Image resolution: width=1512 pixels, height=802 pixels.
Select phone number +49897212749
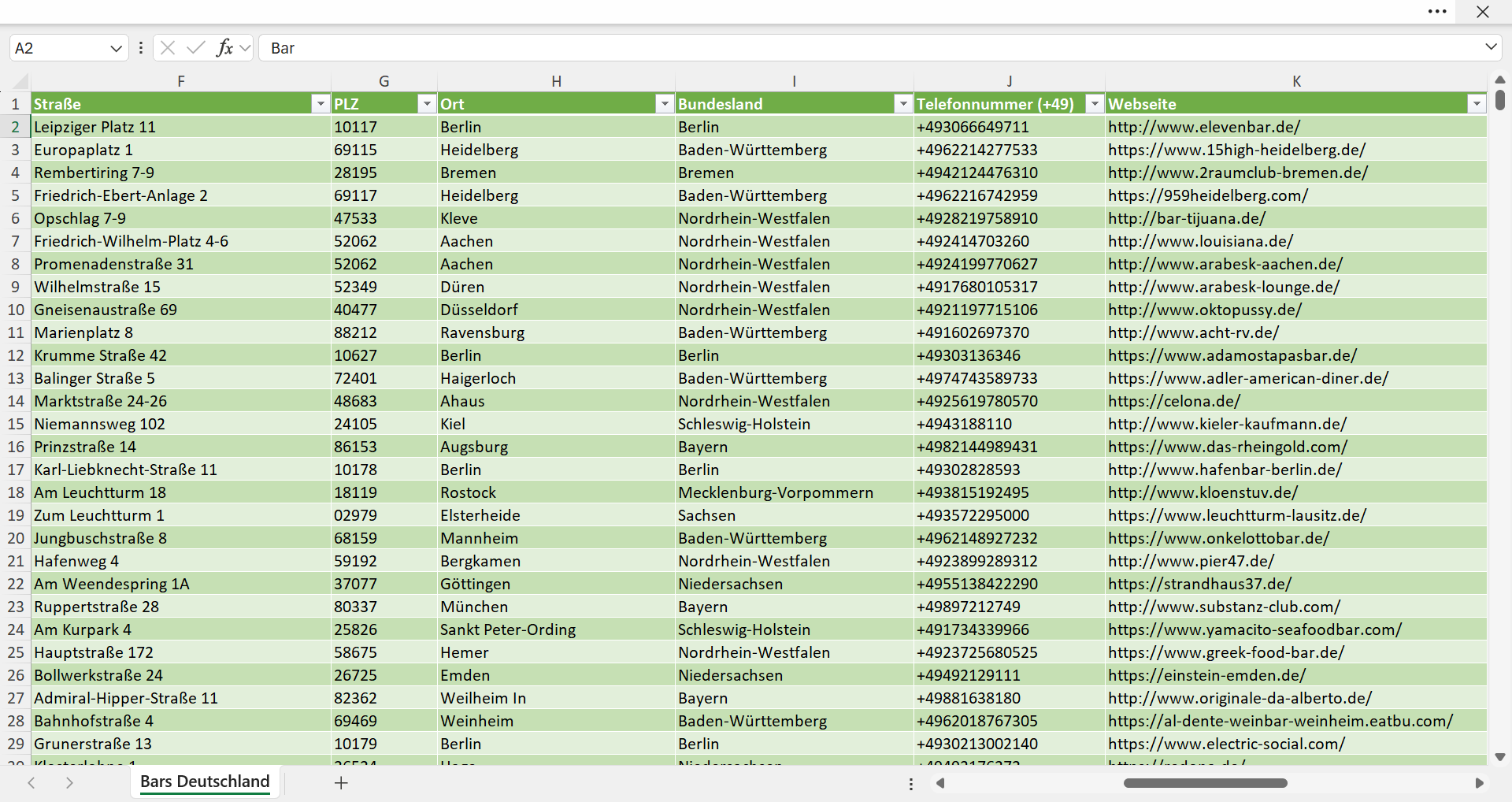point(1010,607)
